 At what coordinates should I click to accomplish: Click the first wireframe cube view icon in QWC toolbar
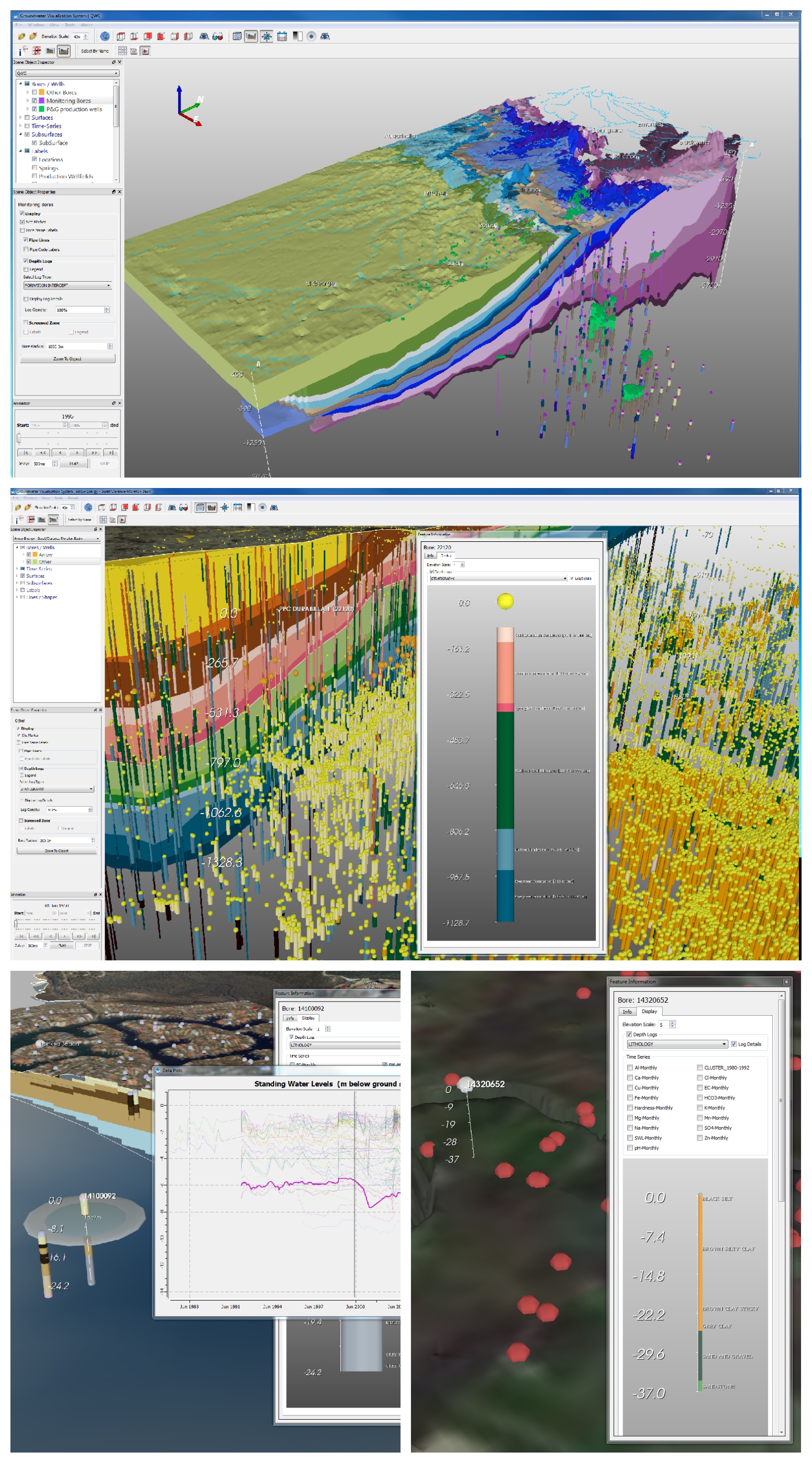pos(121,37)
